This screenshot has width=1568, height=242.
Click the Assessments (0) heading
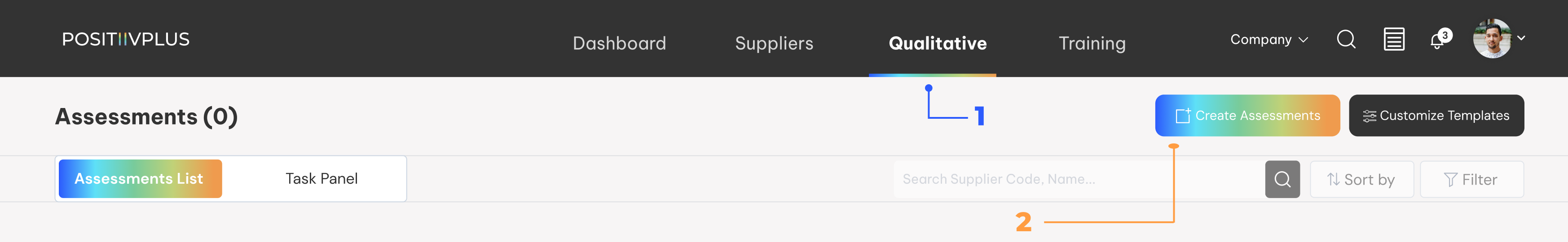(146, 116)
